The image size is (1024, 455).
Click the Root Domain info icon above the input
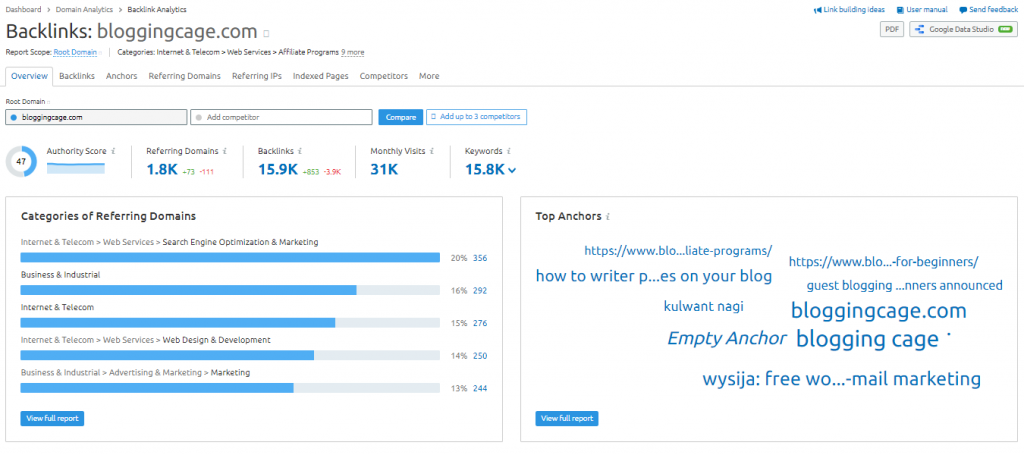(48, 102)
